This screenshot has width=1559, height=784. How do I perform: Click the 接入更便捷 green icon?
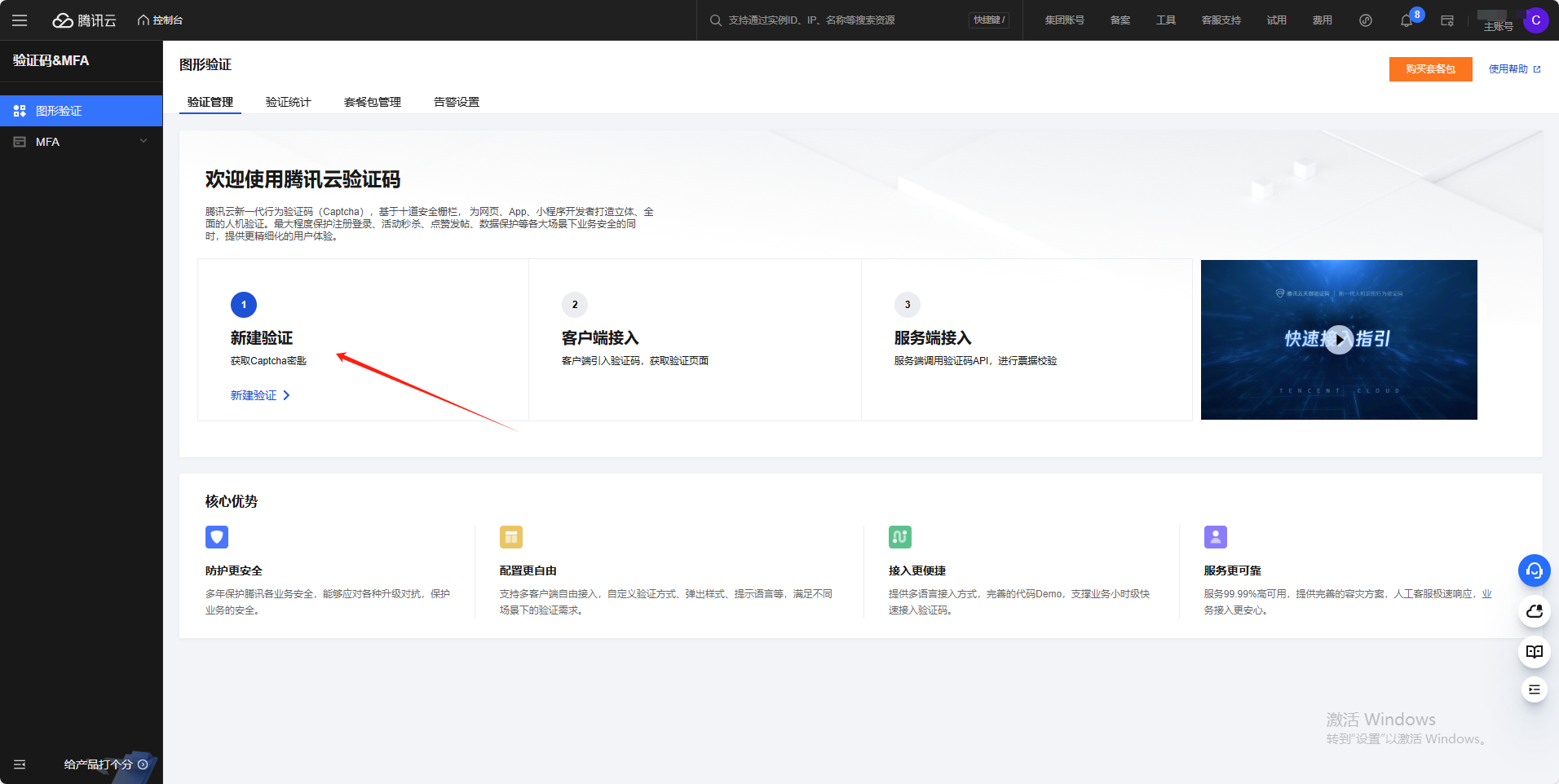(x=900, y=537)
